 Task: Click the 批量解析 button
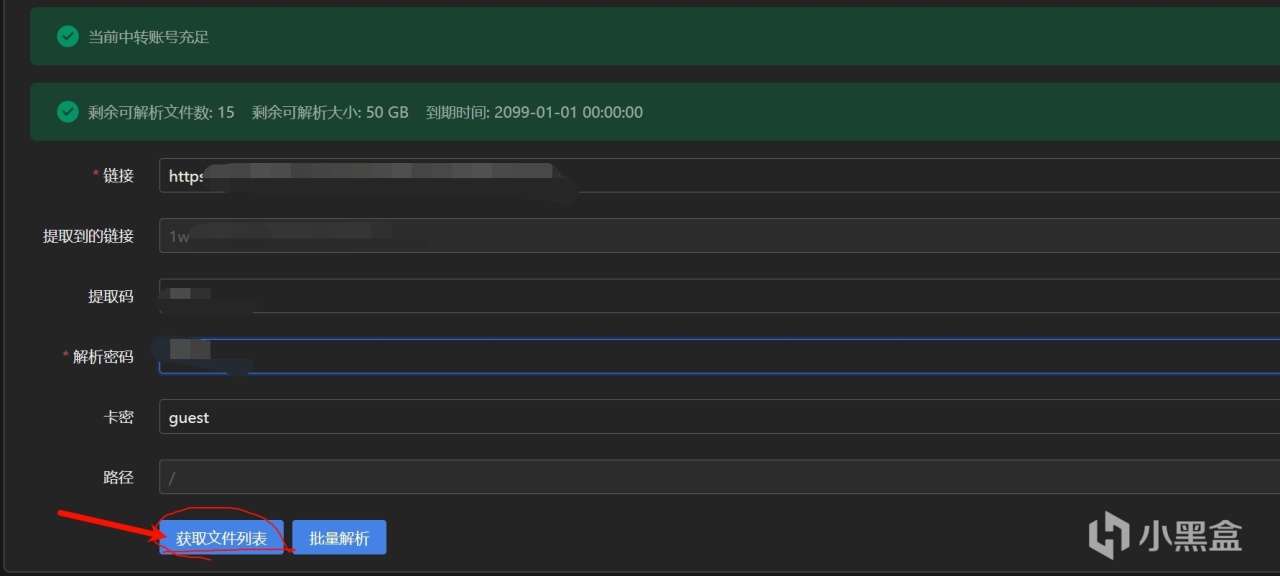coord(339,538)
